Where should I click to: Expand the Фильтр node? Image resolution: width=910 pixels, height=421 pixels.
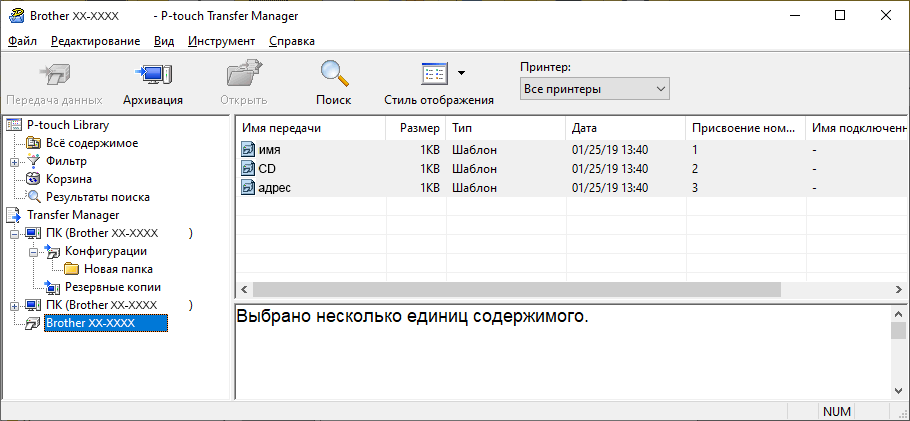pos(14,161)
